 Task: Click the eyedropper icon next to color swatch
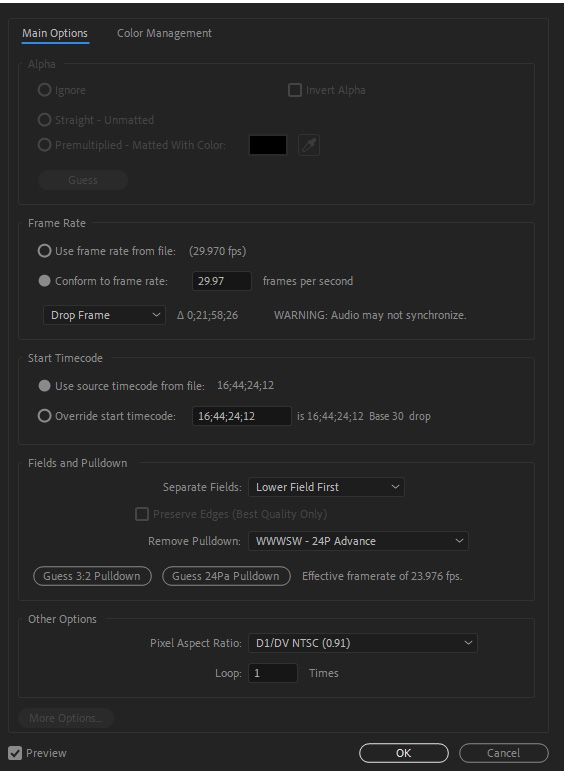(x=309, y=145)
